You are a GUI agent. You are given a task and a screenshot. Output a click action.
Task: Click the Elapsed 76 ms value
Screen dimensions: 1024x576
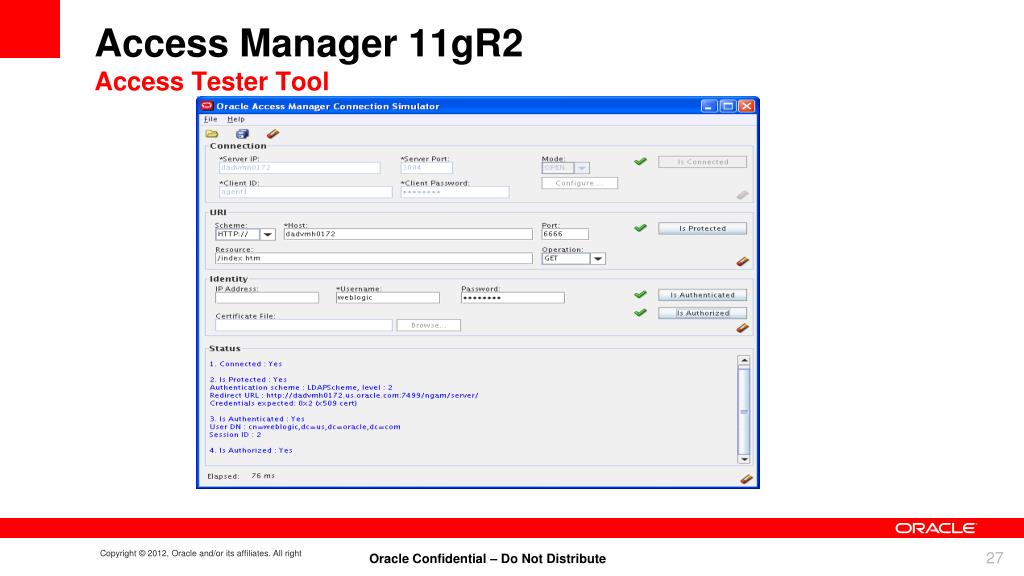pyautogui.click(x=263, y=475)
